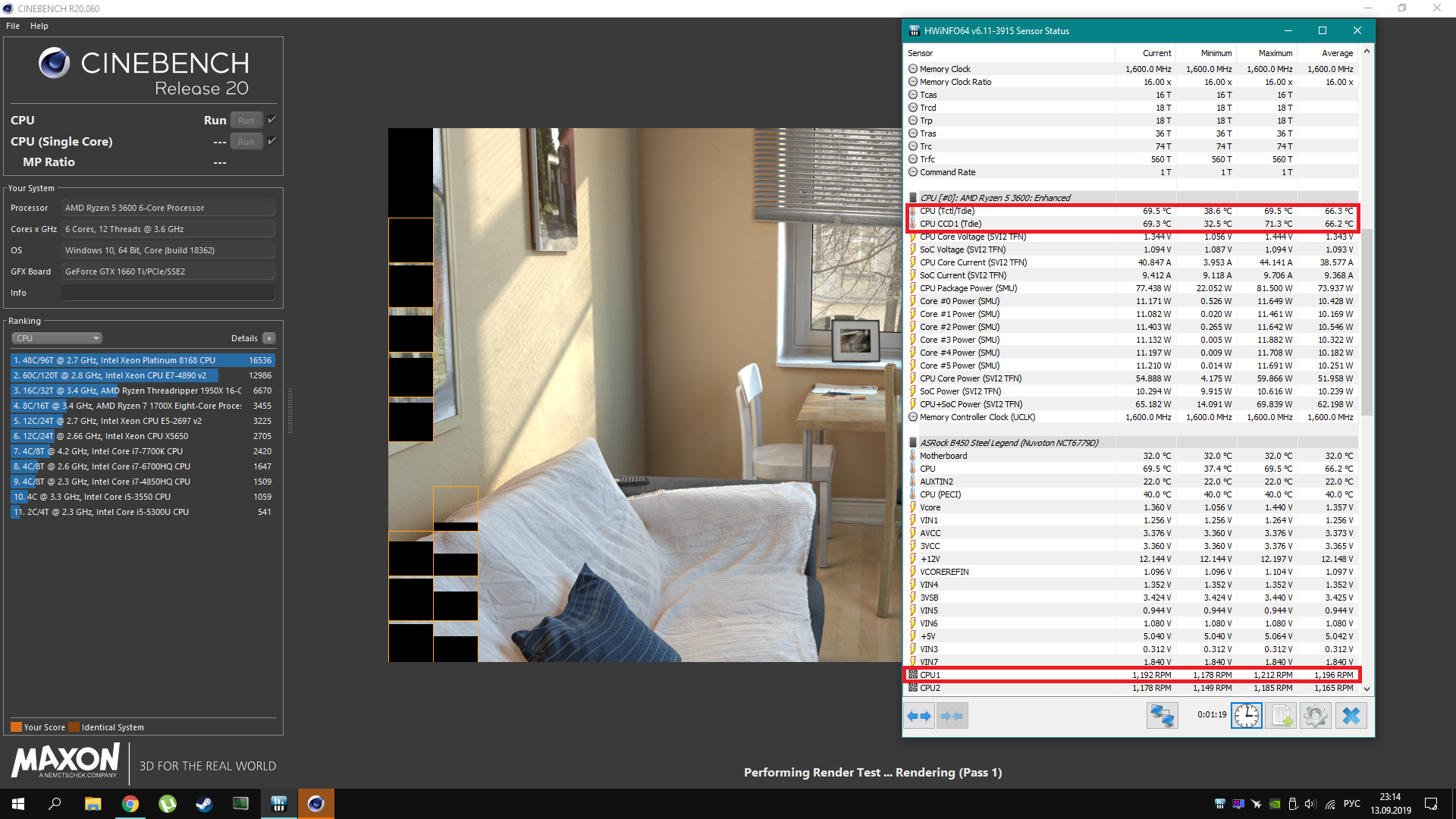Screen dimensions: 1456x819
Task: Collapse AMD Ryzen 5 3600 sensor group
Action: (x=913, y=198)
